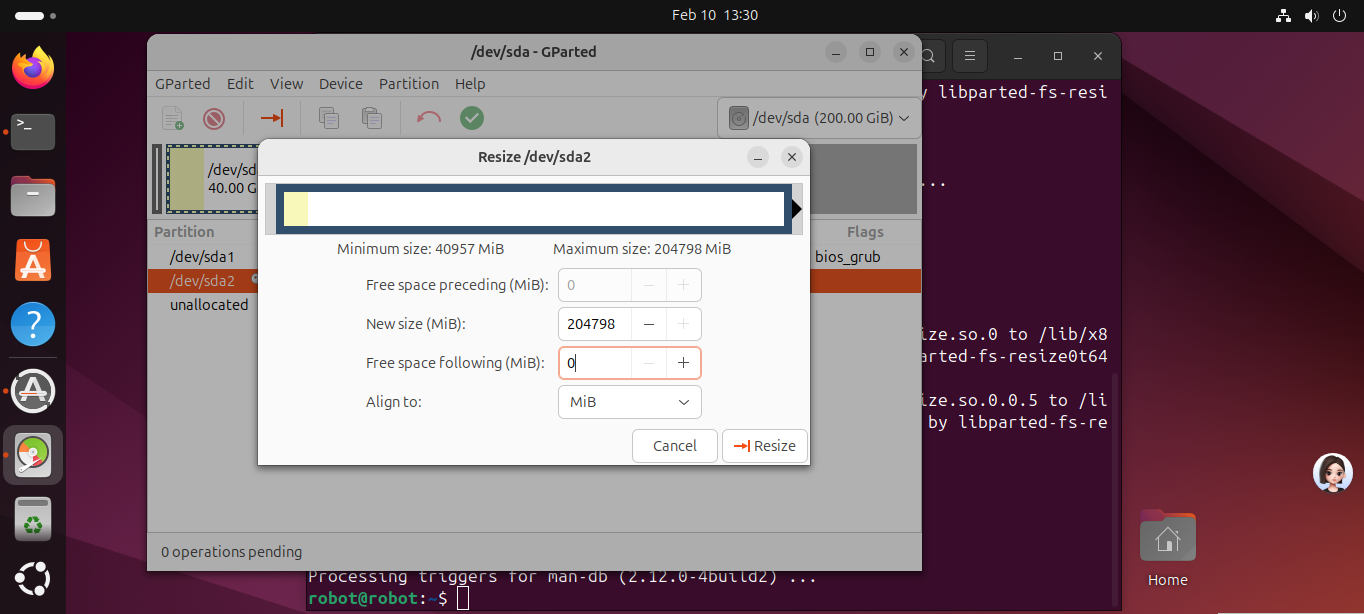Click the New partition toolbar icon
Screen dimensions: 1364x614
tap(173, 118)
